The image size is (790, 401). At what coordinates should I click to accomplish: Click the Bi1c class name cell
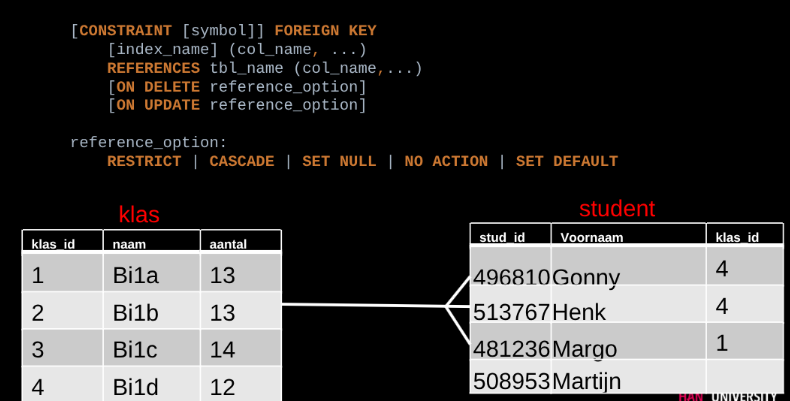[137, 349]
